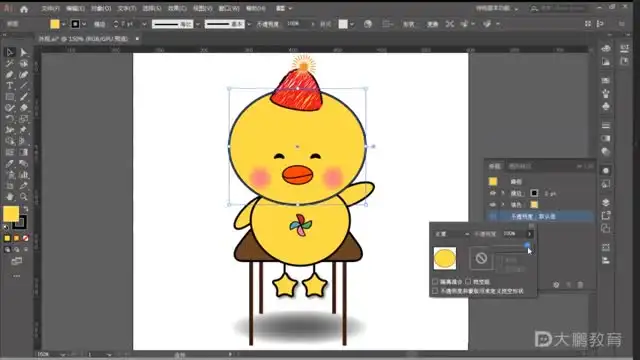Click the opacity 100% field in transparency popup
This screenshot has height=360, width=640.
pos(514,234)
